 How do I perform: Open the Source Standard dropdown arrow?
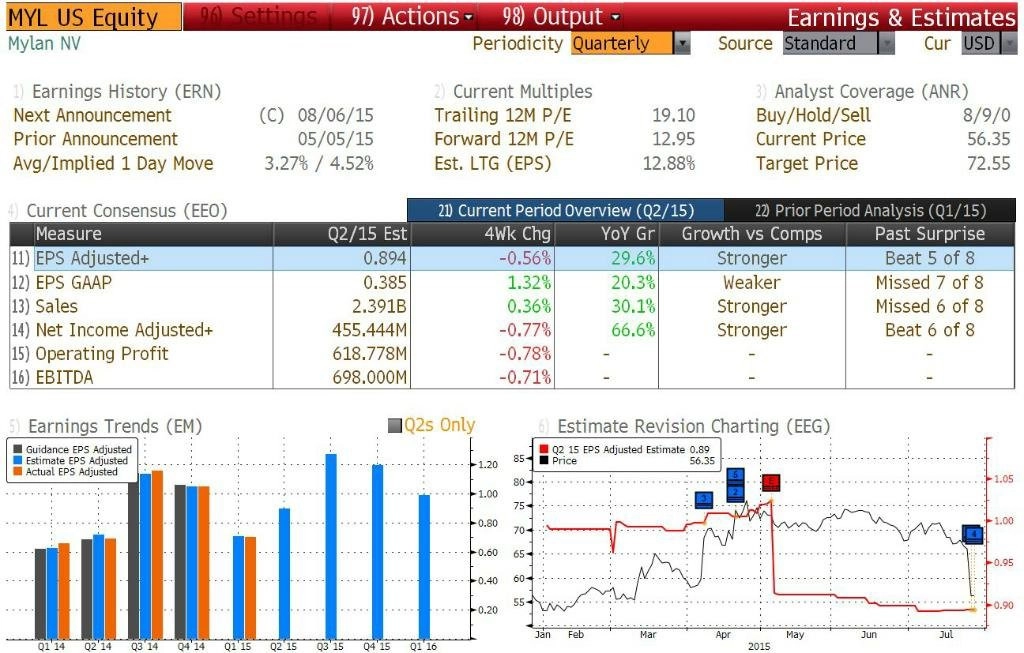pyautogui.click(x=886, y=44)
